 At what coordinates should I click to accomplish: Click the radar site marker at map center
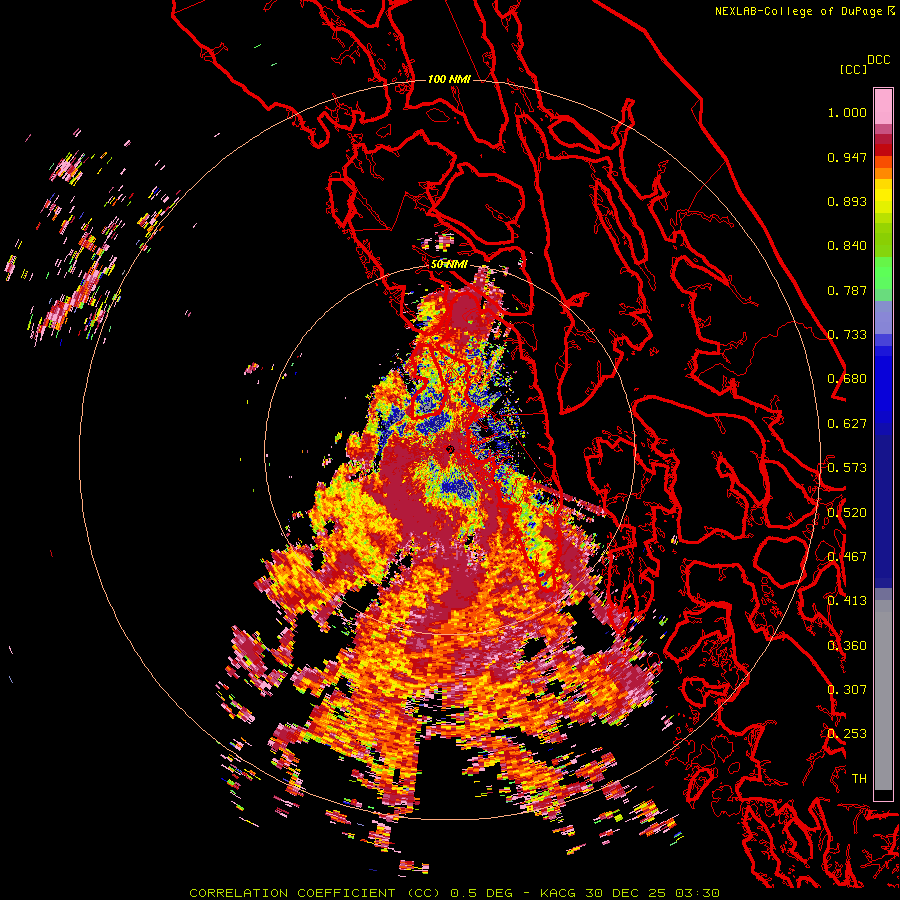coord(450,449)
